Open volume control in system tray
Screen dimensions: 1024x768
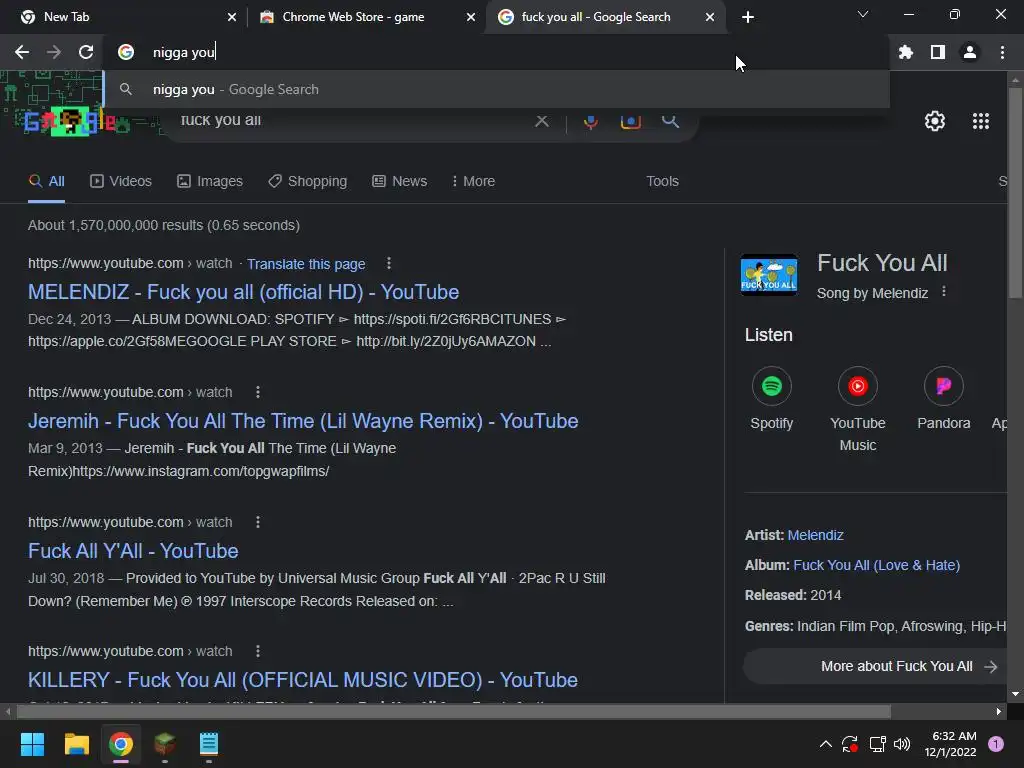point(902,744)
